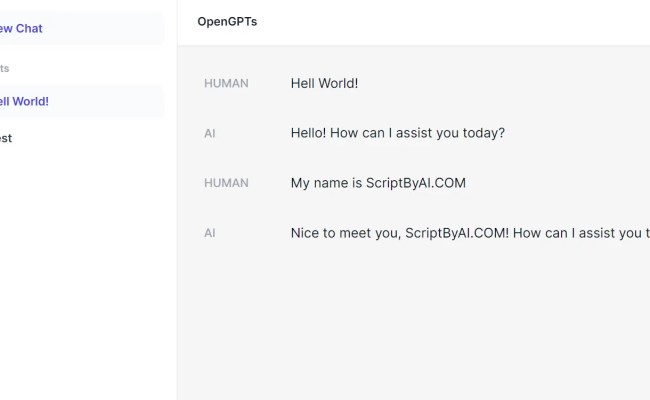The height and width of the screenshot is (400, 650).
Task: Click AI label beside 'Nice to meet you'
Action: click(210, 233)
